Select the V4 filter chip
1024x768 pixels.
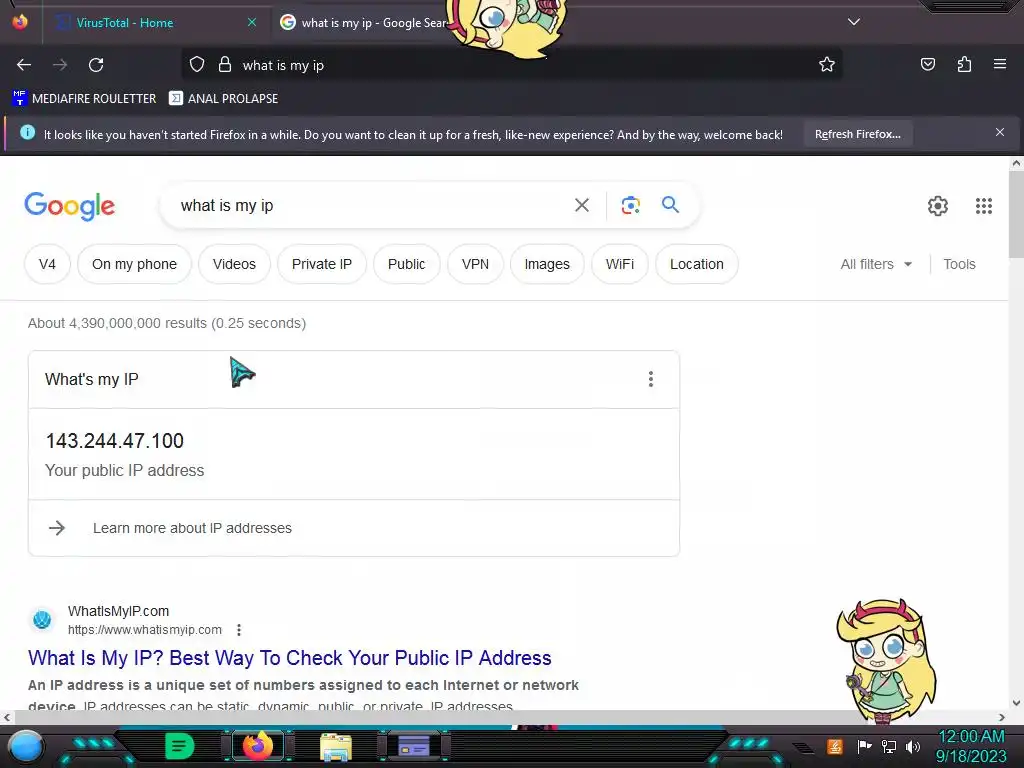pos(47,264)
